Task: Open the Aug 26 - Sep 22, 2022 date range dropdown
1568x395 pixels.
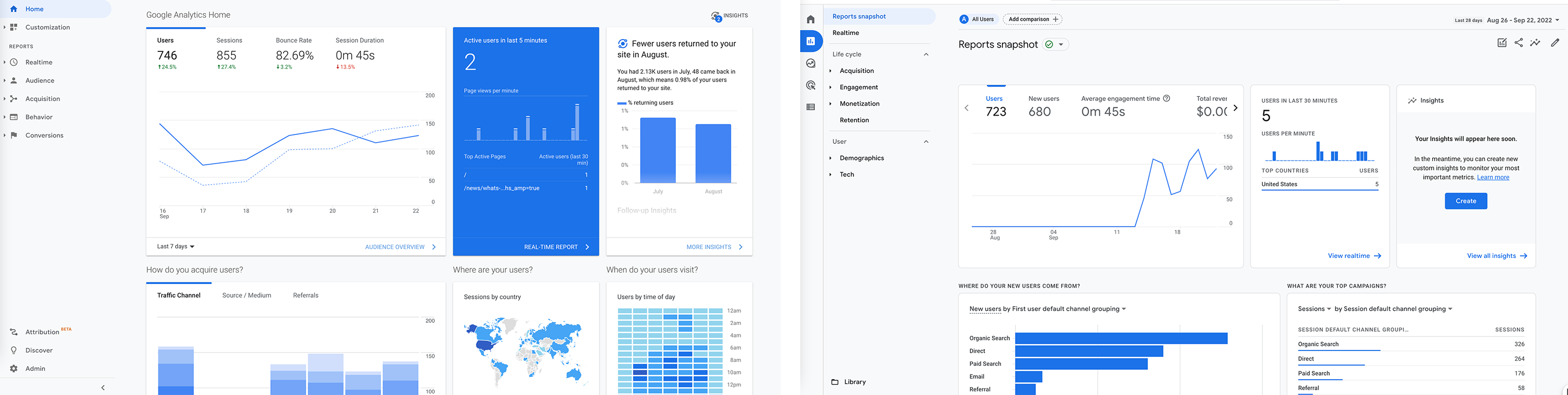Action: pyautogui.click(x=1523, y=20)
